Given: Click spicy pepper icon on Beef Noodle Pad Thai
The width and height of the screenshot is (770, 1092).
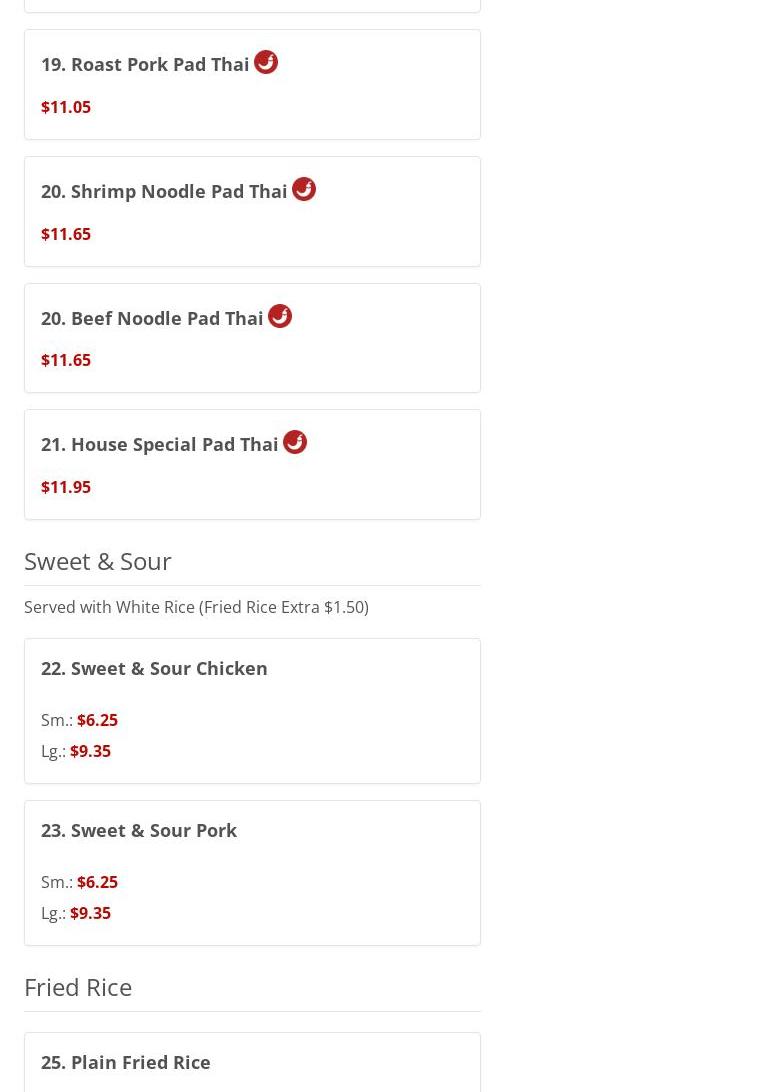Looking at the screenshot, I should pos(280,316).
